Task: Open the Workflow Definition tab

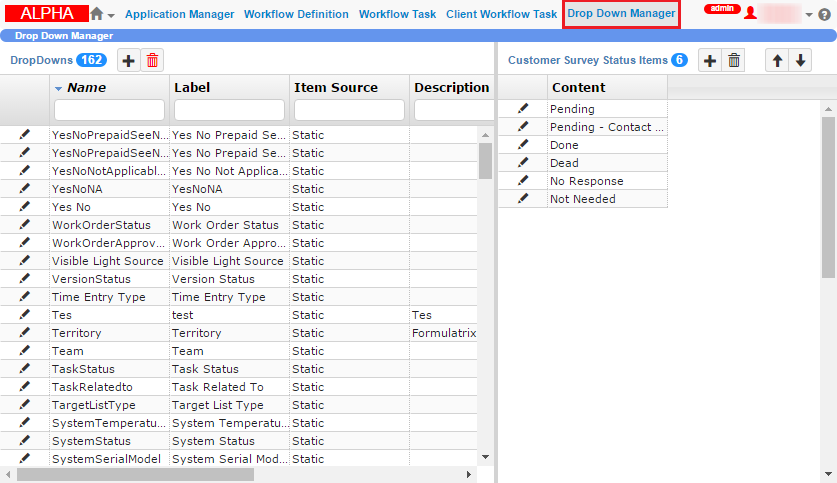Action: [296, 14]
